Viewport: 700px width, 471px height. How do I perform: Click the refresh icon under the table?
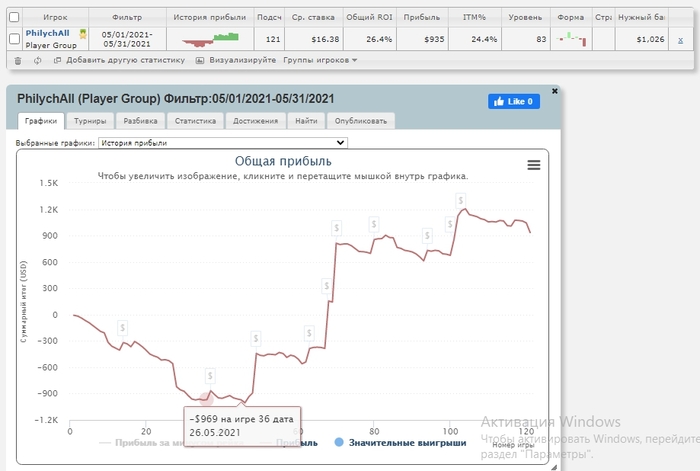(x=38, y=60)
